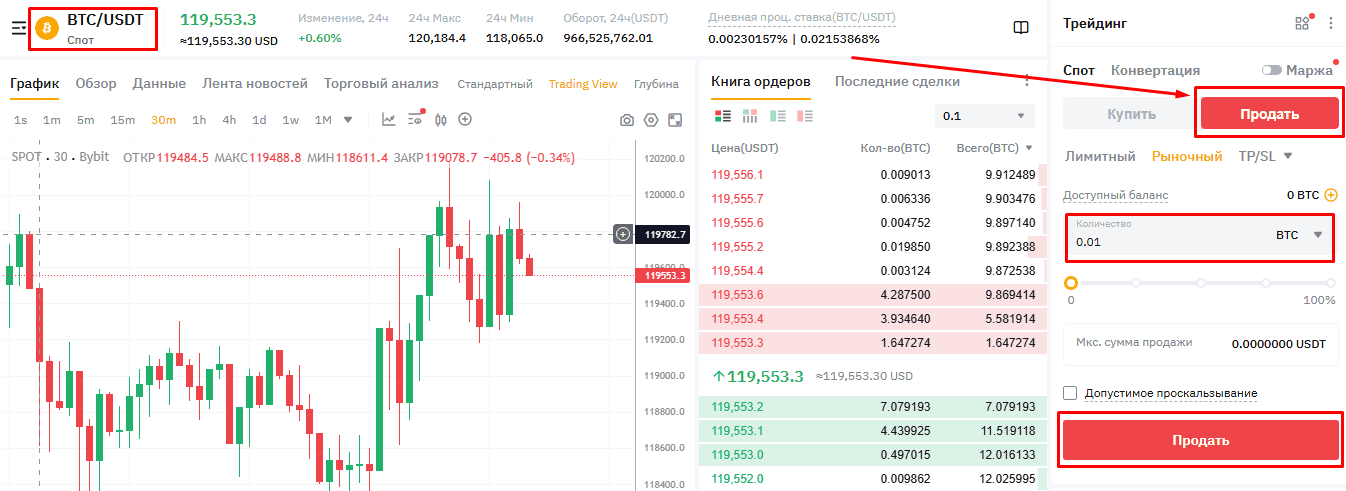1346x491 pixels.
Task: Click ask price 119,556.1 in order book
Action: coord(737,174)
